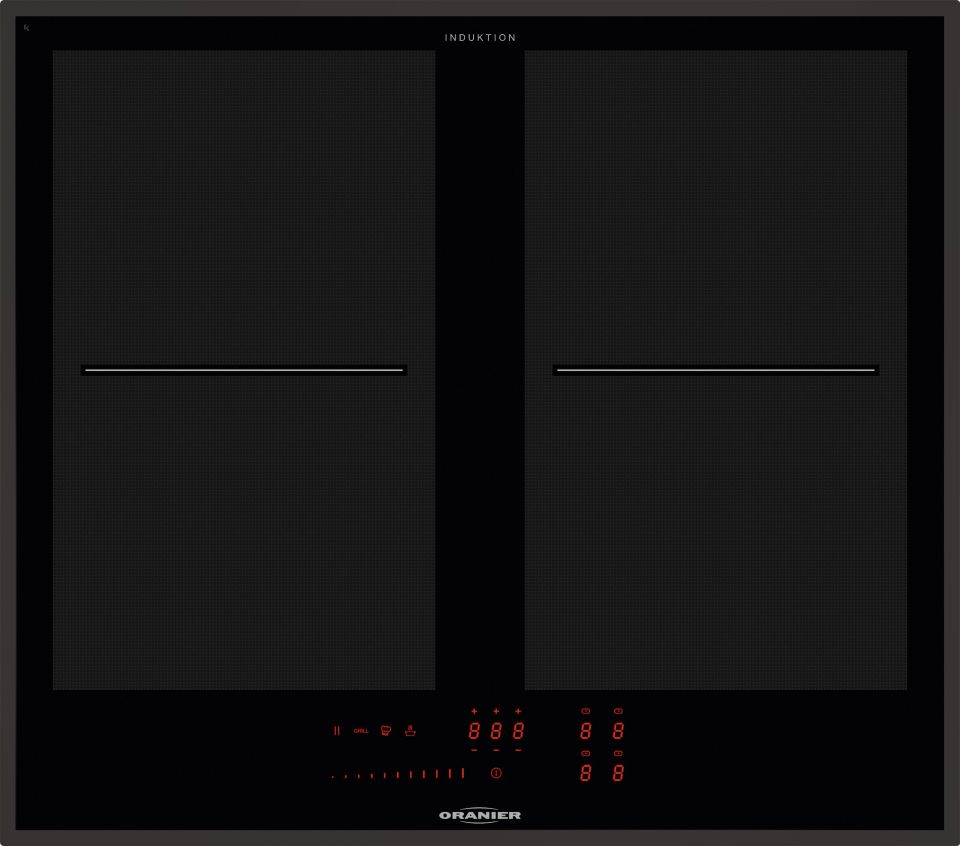Image resolution: width=960 pixels, height=846 pixels.
Task: Tap the bottom-right cooking zone indicator icon
Action: coord(618,753)
